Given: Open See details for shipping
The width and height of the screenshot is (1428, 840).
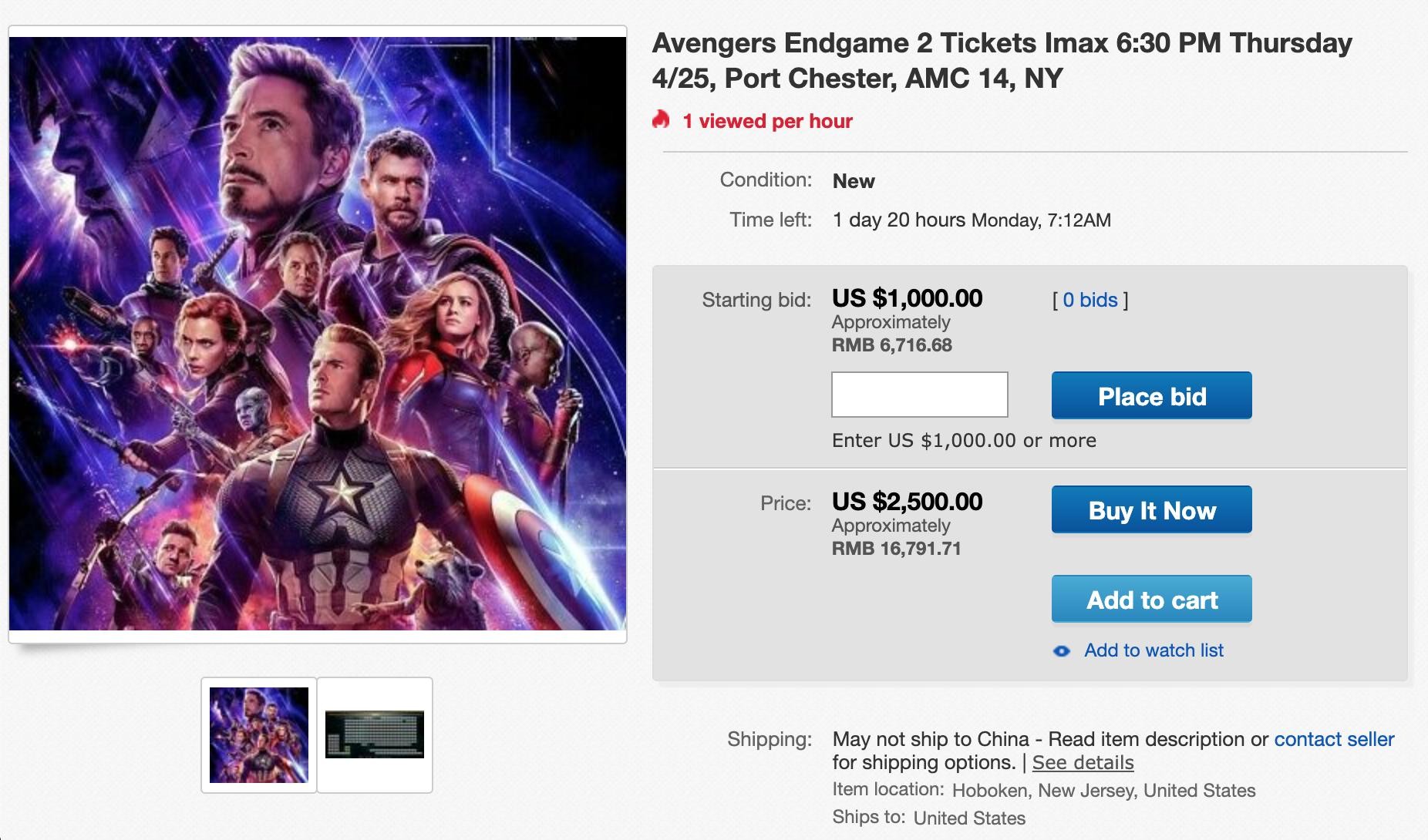Looking at the screenshot, I should [1083, 762].
